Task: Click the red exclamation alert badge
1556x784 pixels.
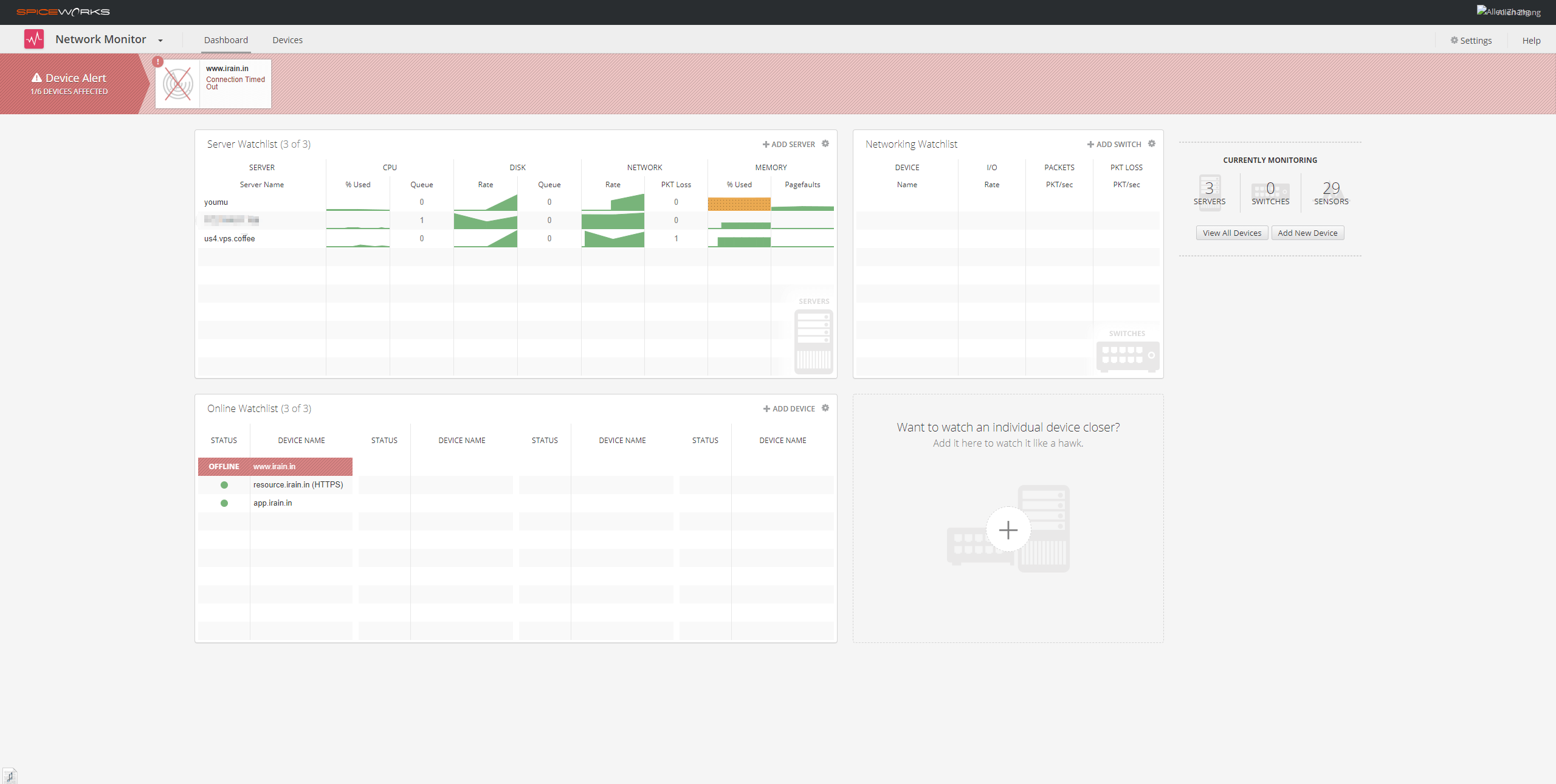Action: [x=158, y=61]
